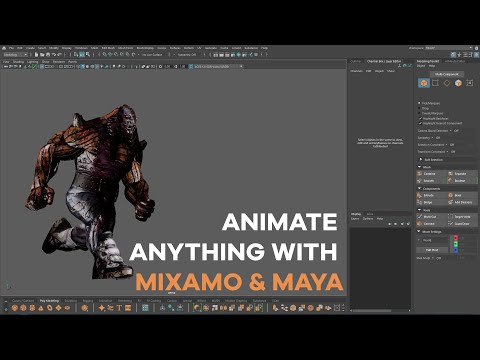Toggle Channel Box icon at far right
This screenshot has height=360, width=480.
click(x=476, y=54)
